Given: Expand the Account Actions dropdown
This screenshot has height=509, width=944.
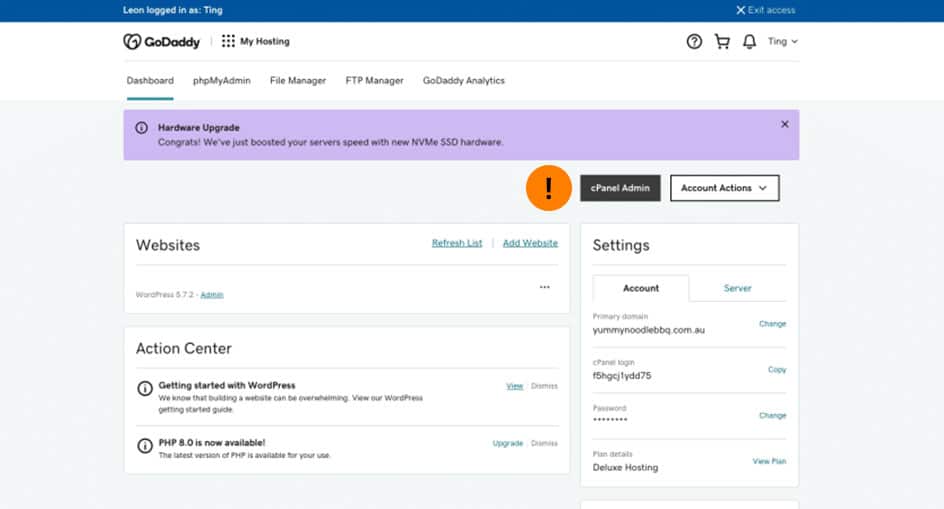Looking at the screenshot, I should 725,188.
